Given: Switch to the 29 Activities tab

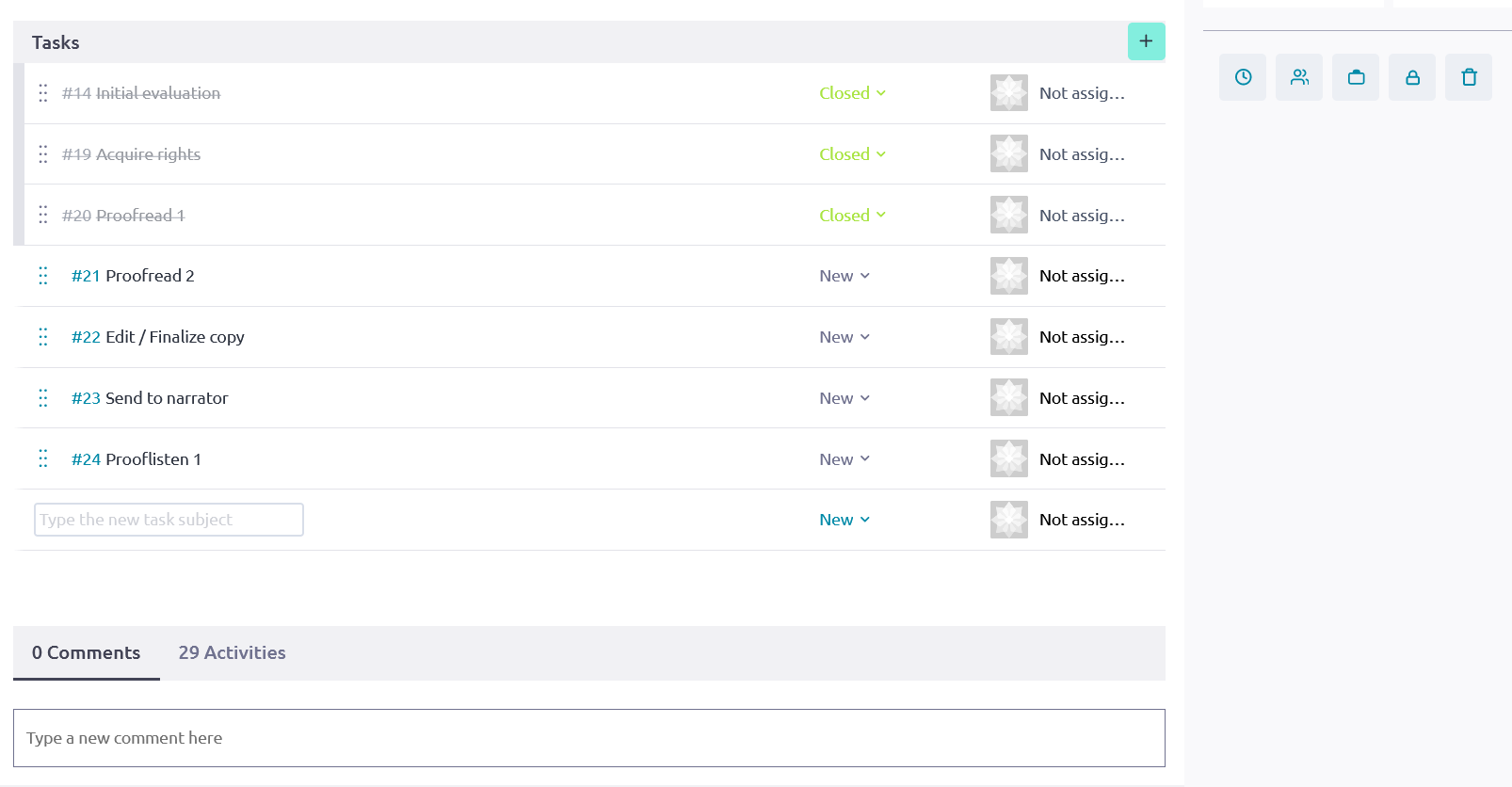Looking at the screenshot, I should [x=232, y=652].
